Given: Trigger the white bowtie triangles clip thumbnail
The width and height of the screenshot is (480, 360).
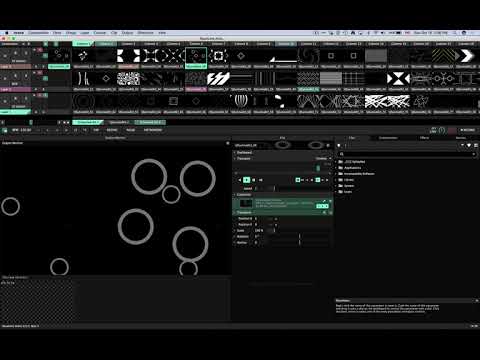Looking at the screenshot, I should [398, 79].
